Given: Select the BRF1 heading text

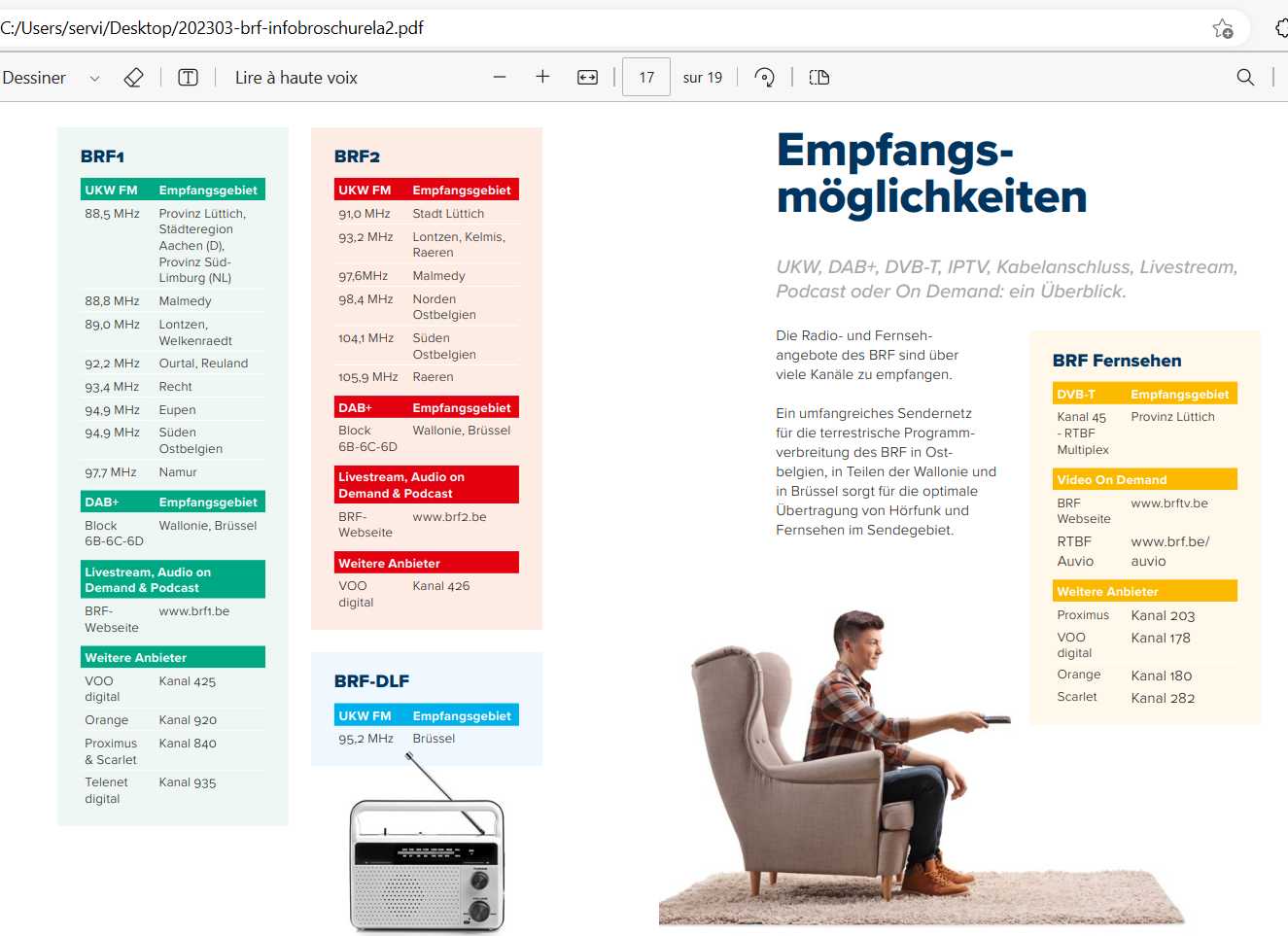Looking at the screenshot, I should [x=102, y=156].
